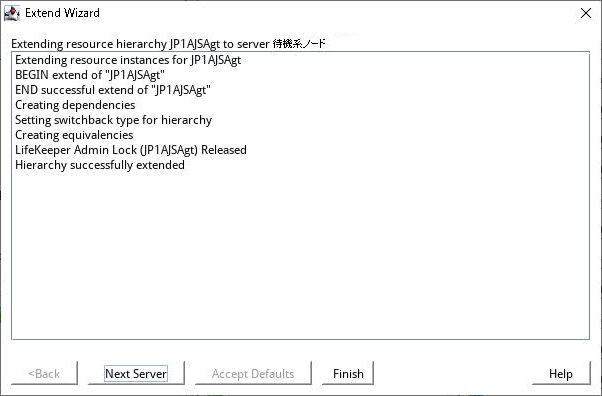Screen dimensions: 602x396
Task: Open Help for the Extend Wizard
Action: point(561,373)
